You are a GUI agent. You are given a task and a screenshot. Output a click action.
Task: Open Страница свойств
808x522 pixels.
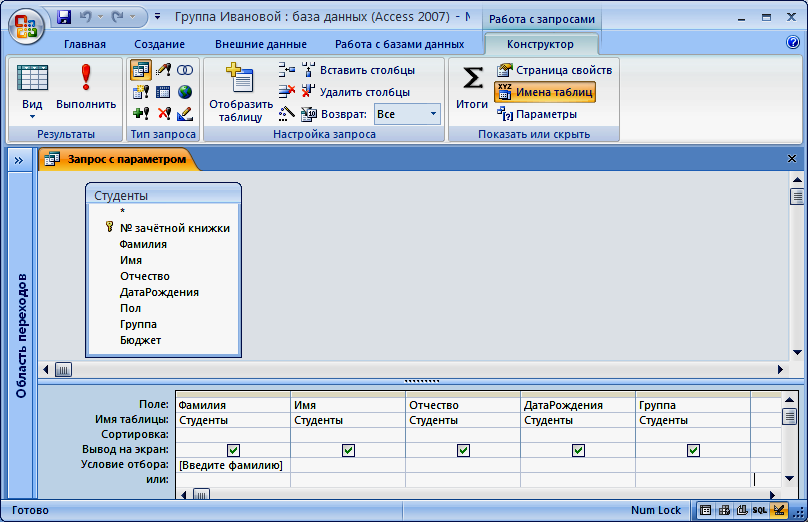coord(554,70)
